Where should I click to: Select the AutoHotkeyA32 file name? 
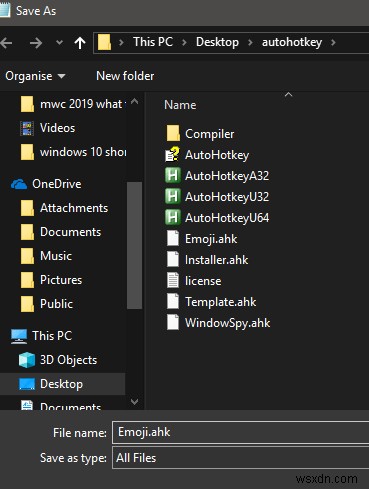(x=227, y=176)
